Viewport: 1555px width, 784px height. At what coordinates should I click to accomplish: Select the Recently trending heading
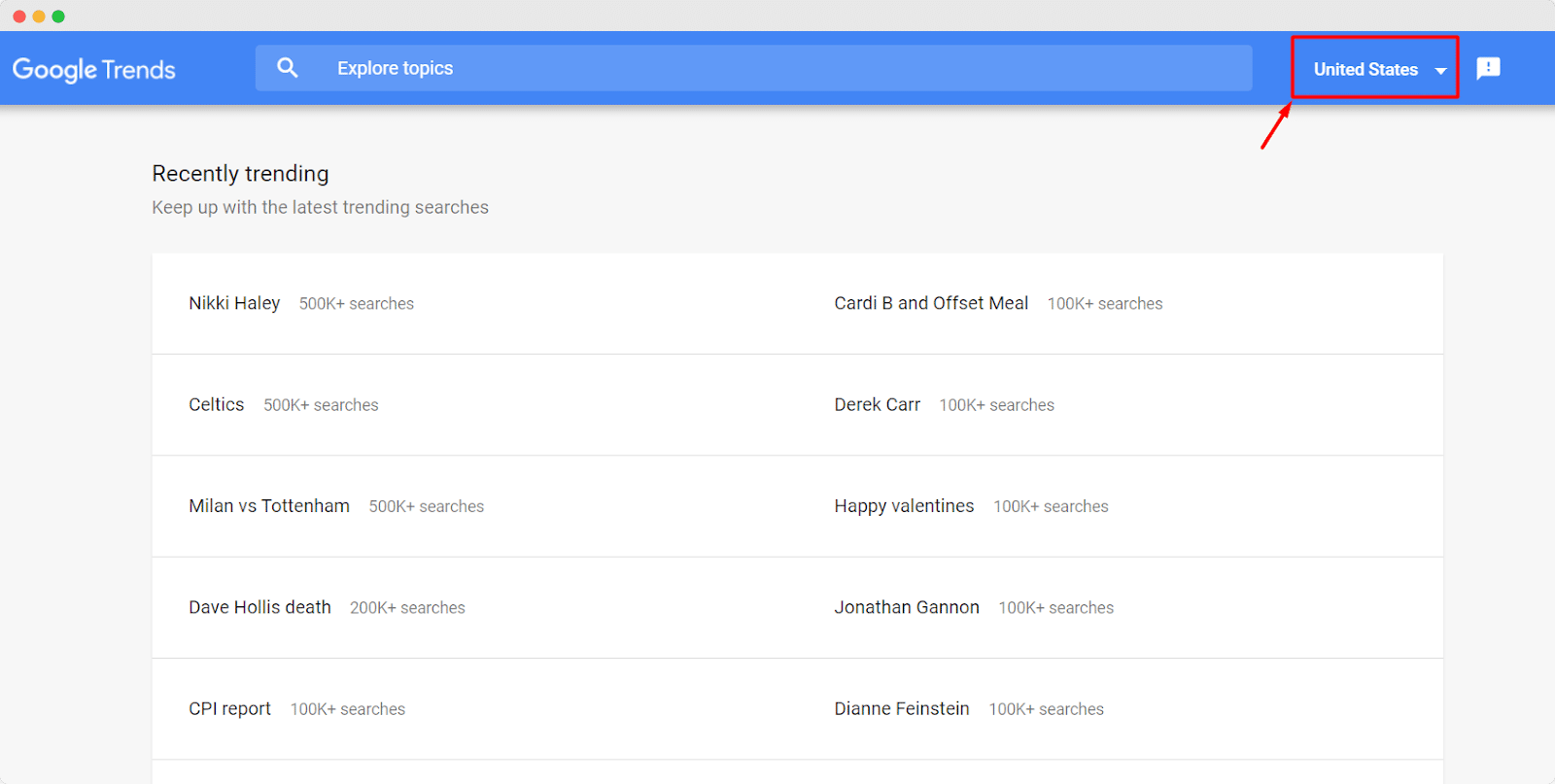pos(240,174)
